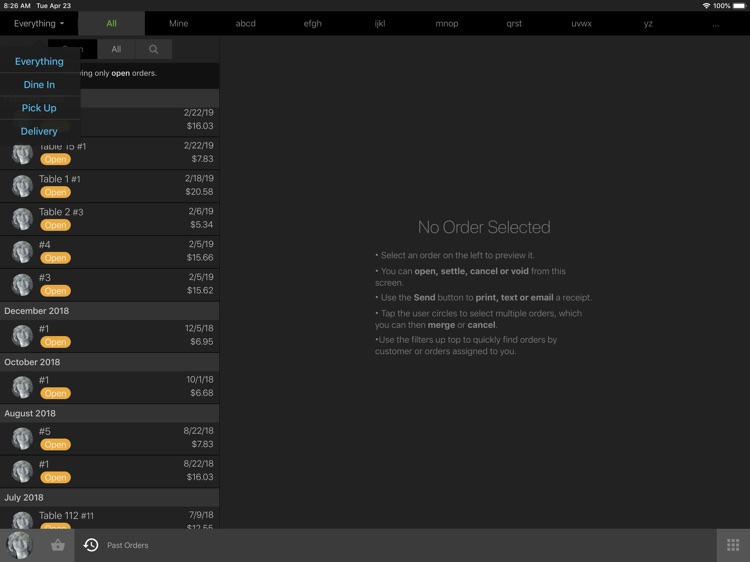Choose Everything in the dropdown list
This screenshot has width=750, height=562.
[39, 62]
